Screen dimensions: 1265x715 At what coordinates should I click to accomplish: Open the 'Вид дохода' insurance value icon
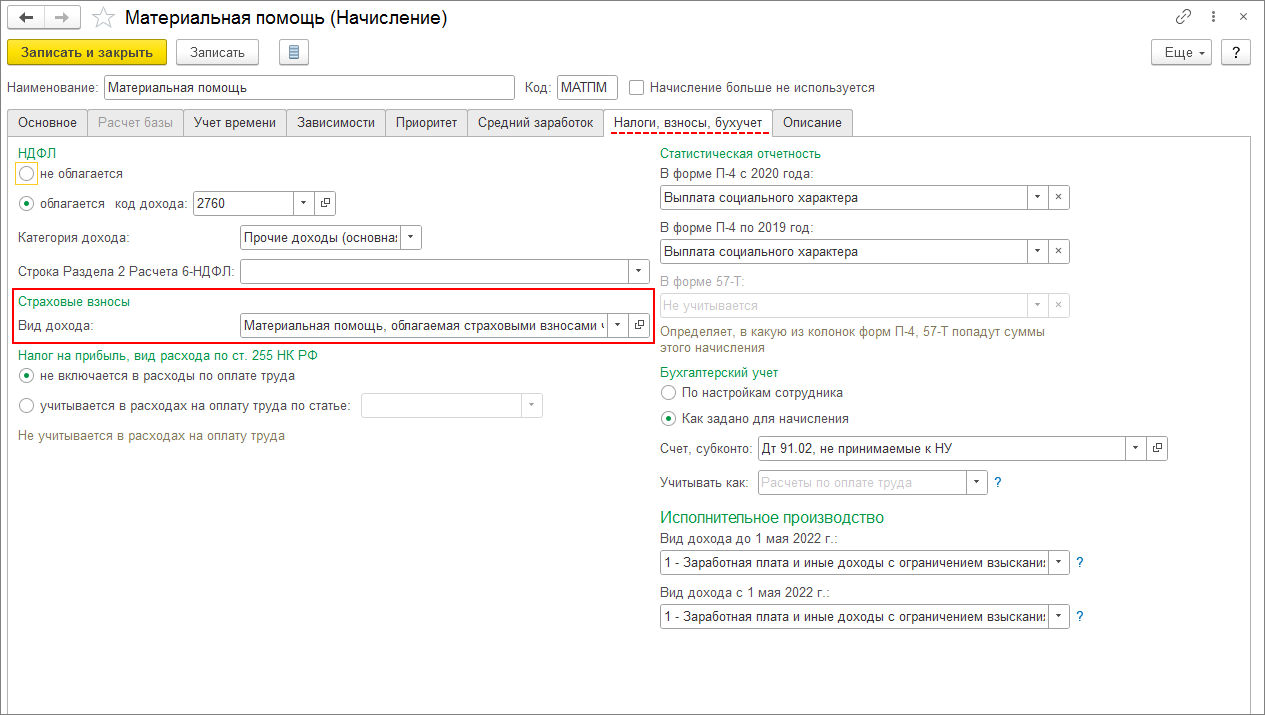640,325
